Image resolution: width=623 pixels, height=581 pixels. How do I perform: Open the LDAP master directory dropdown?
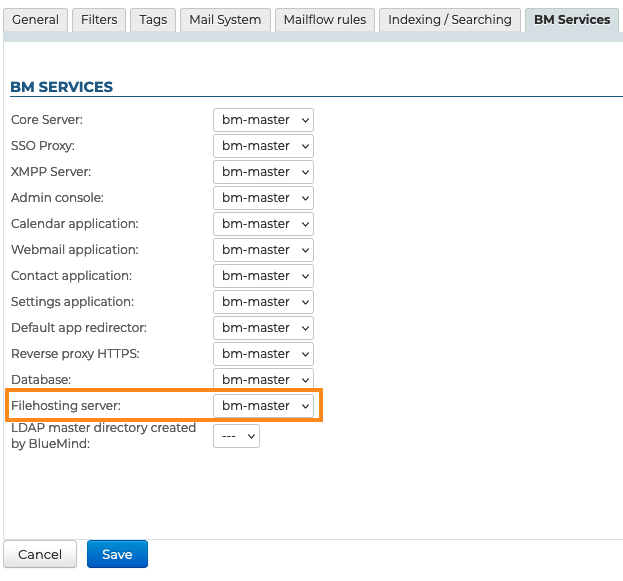[x=236, y=436]
